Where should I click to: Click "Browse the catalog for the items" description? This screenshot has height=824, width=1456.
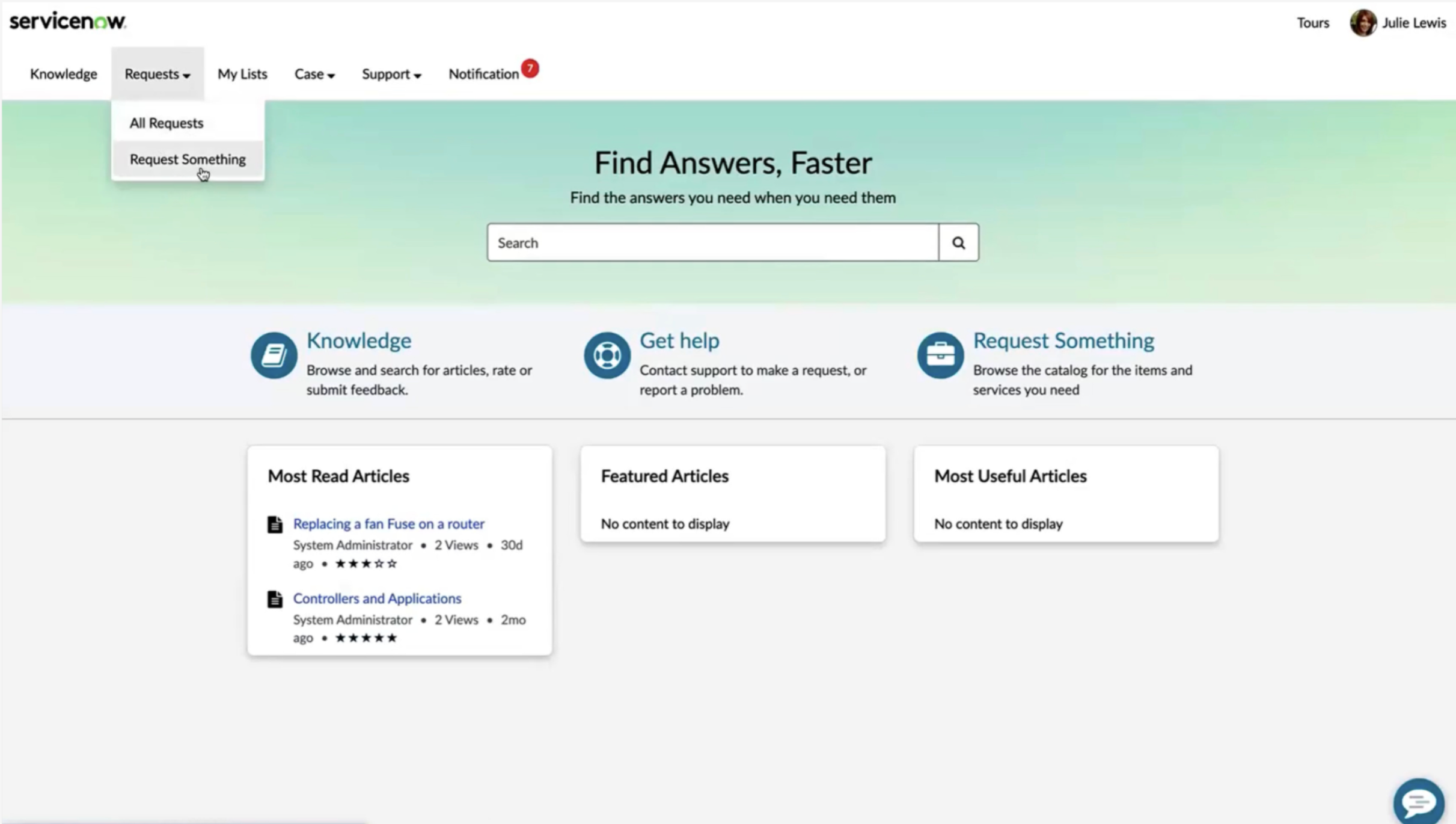tap(1082, 380)
